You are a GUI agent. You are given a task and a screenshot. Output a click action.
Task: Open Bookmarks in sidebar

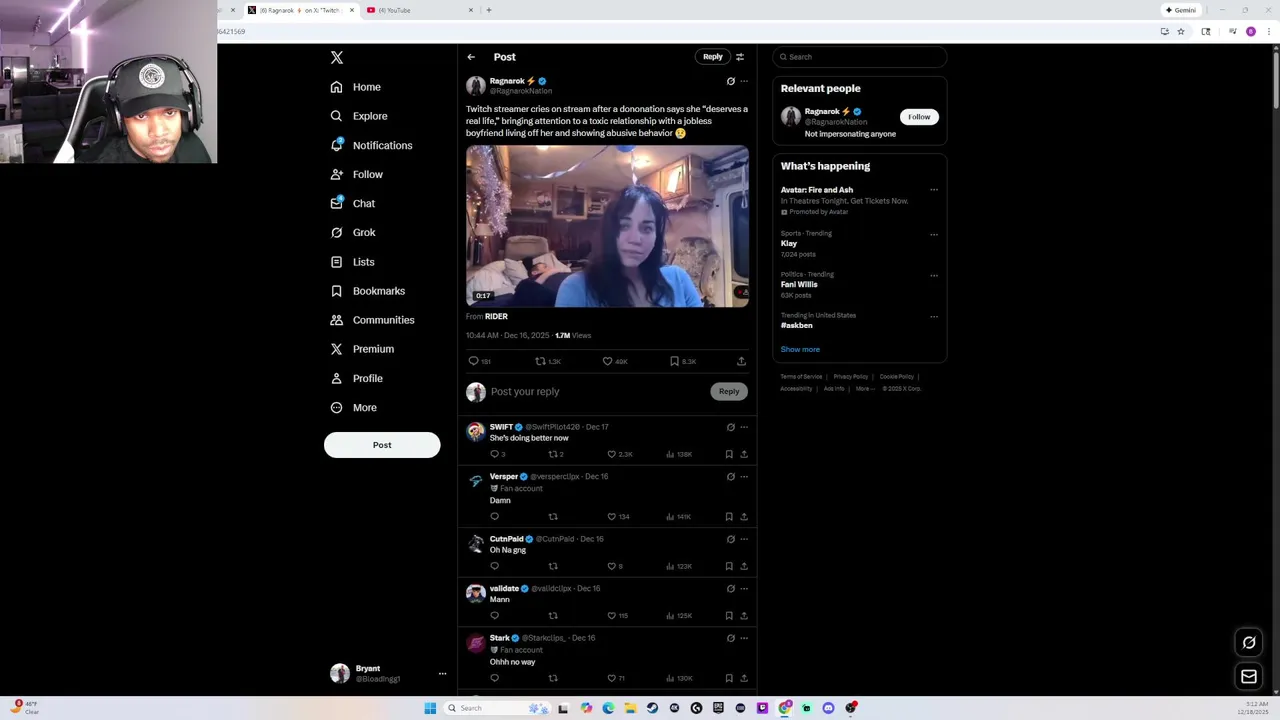point(368,291)
